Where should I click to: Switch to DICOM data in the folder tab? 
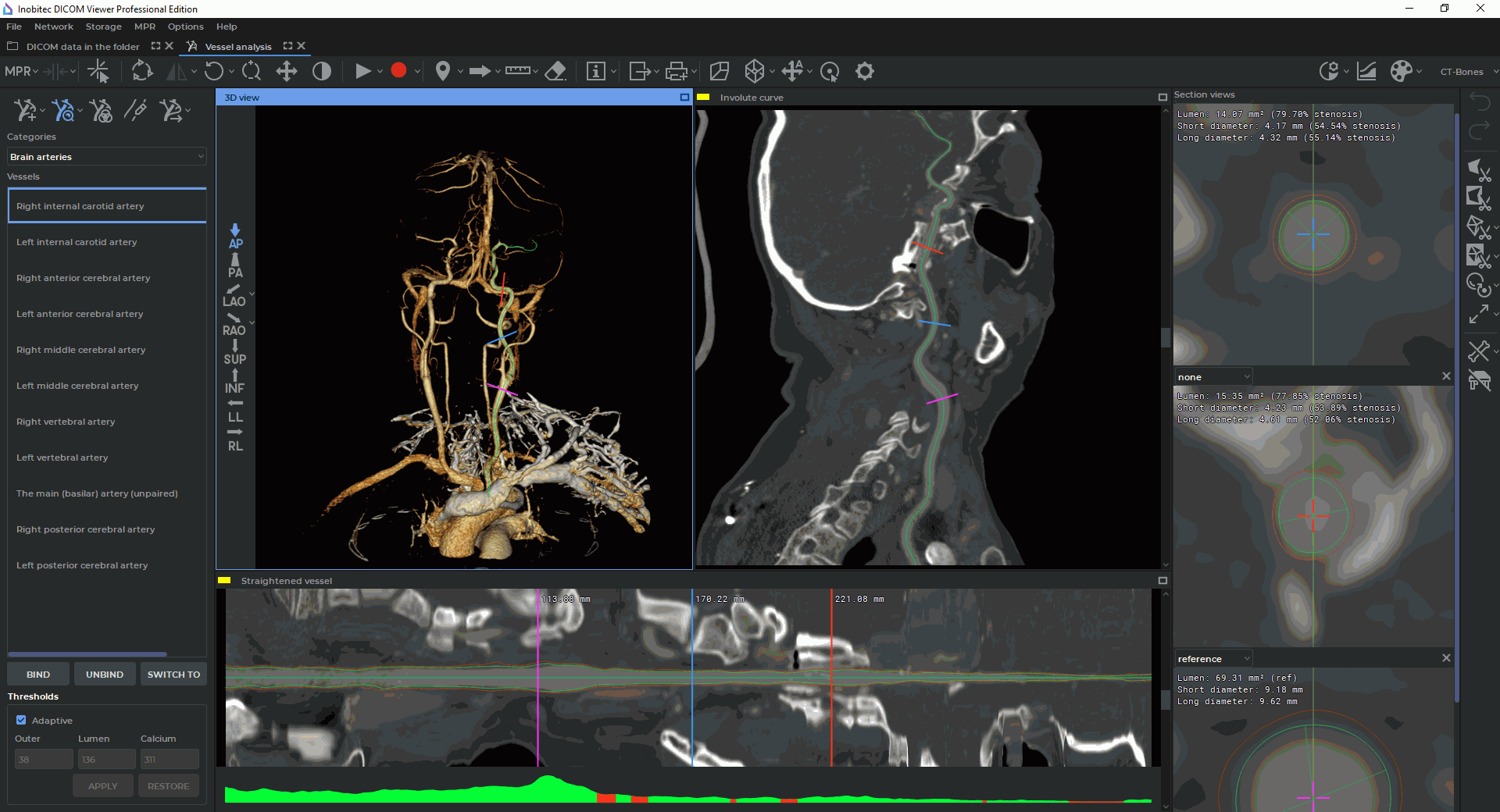83,47
